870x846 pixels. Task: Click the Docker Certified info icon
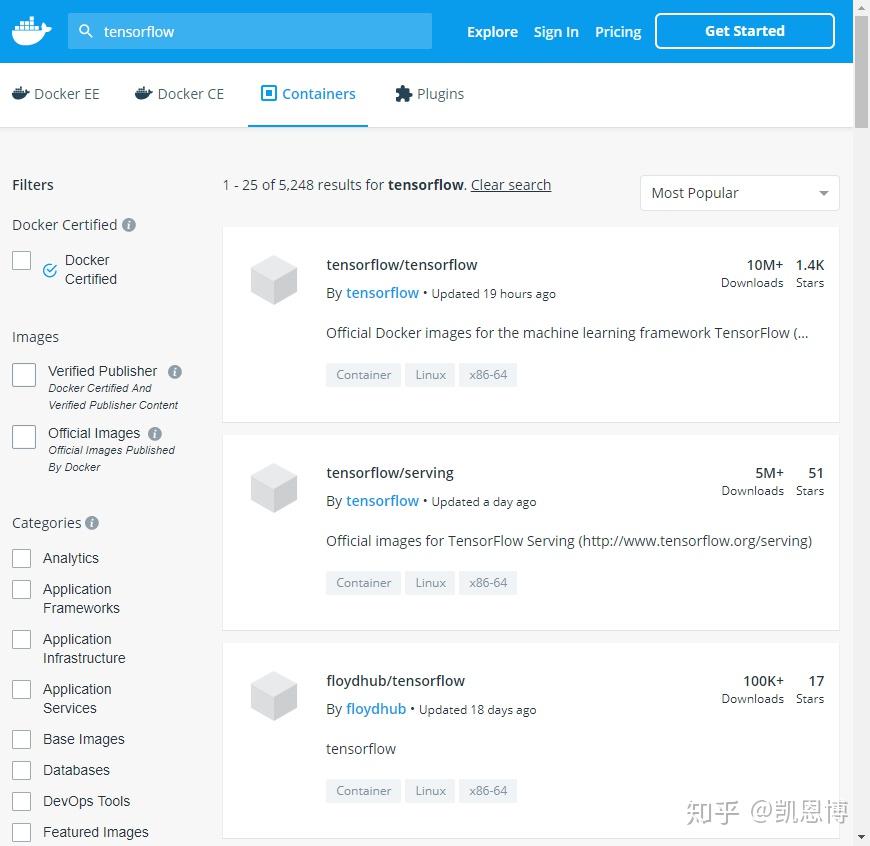(x=128, y=225)
